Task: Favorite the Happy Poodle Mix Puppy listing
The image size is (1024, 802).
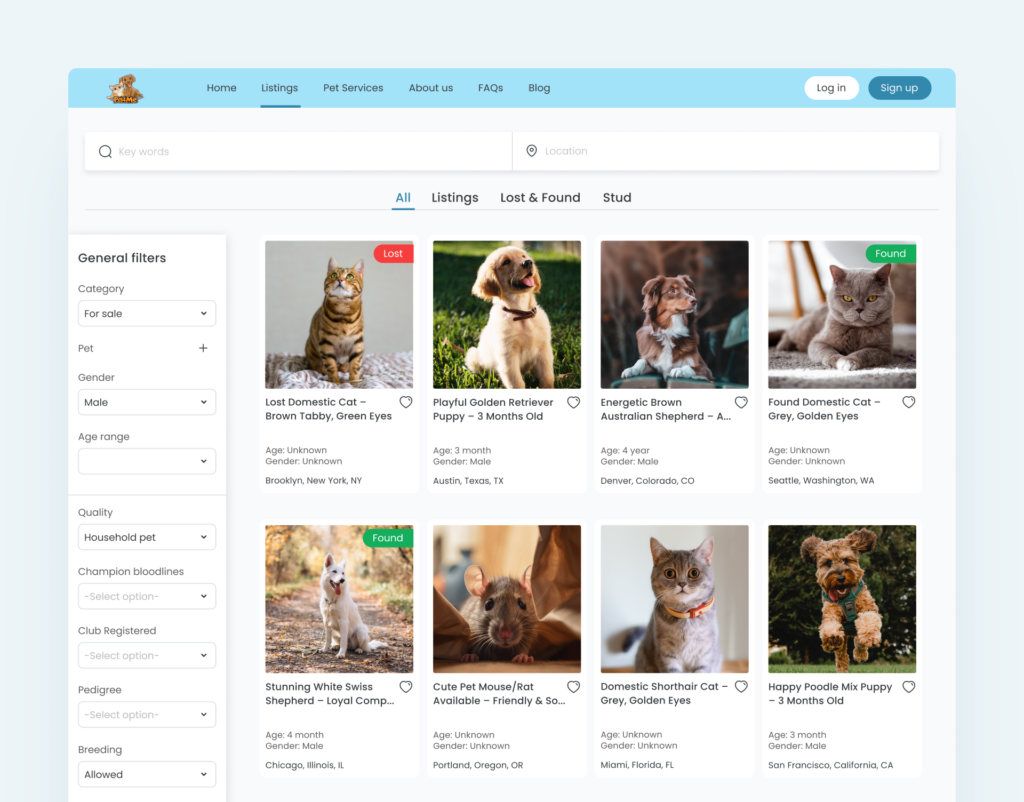Action: (908, 687)
